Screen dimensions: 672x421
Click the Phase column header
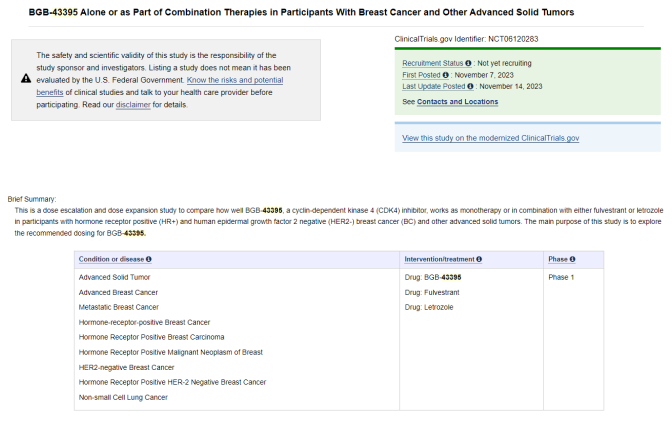pyautogui.click(x=557, y=259)
